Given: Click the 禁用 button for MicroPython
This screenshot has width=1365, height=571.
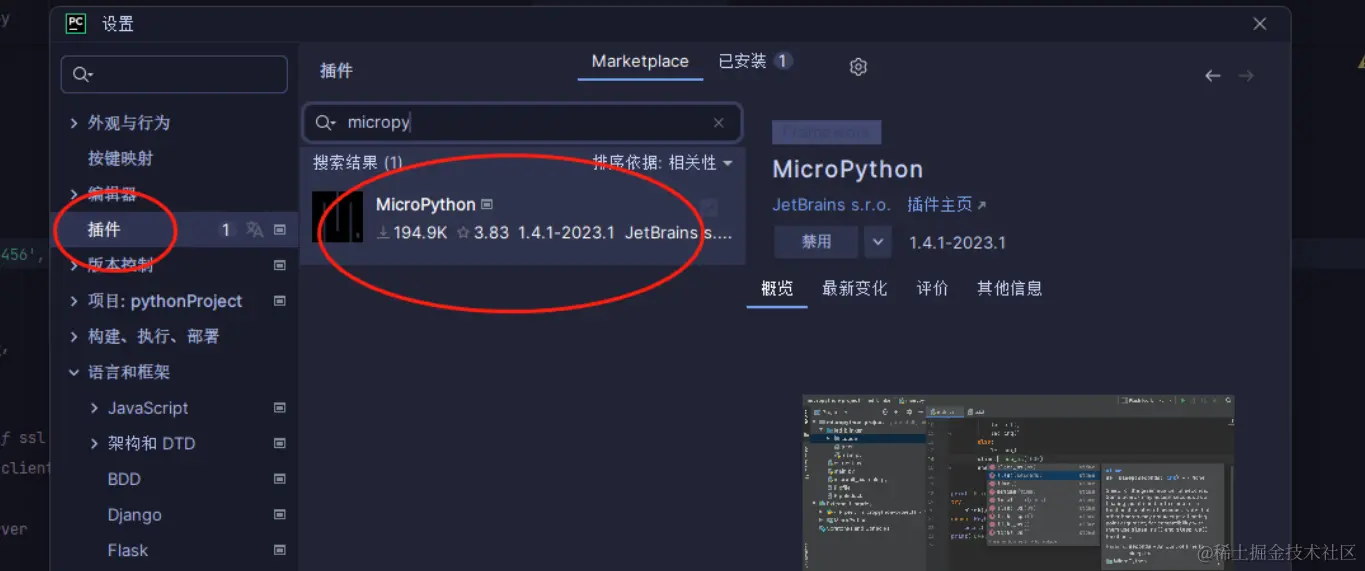Looking at the screenshot, I should click(816, 242).
